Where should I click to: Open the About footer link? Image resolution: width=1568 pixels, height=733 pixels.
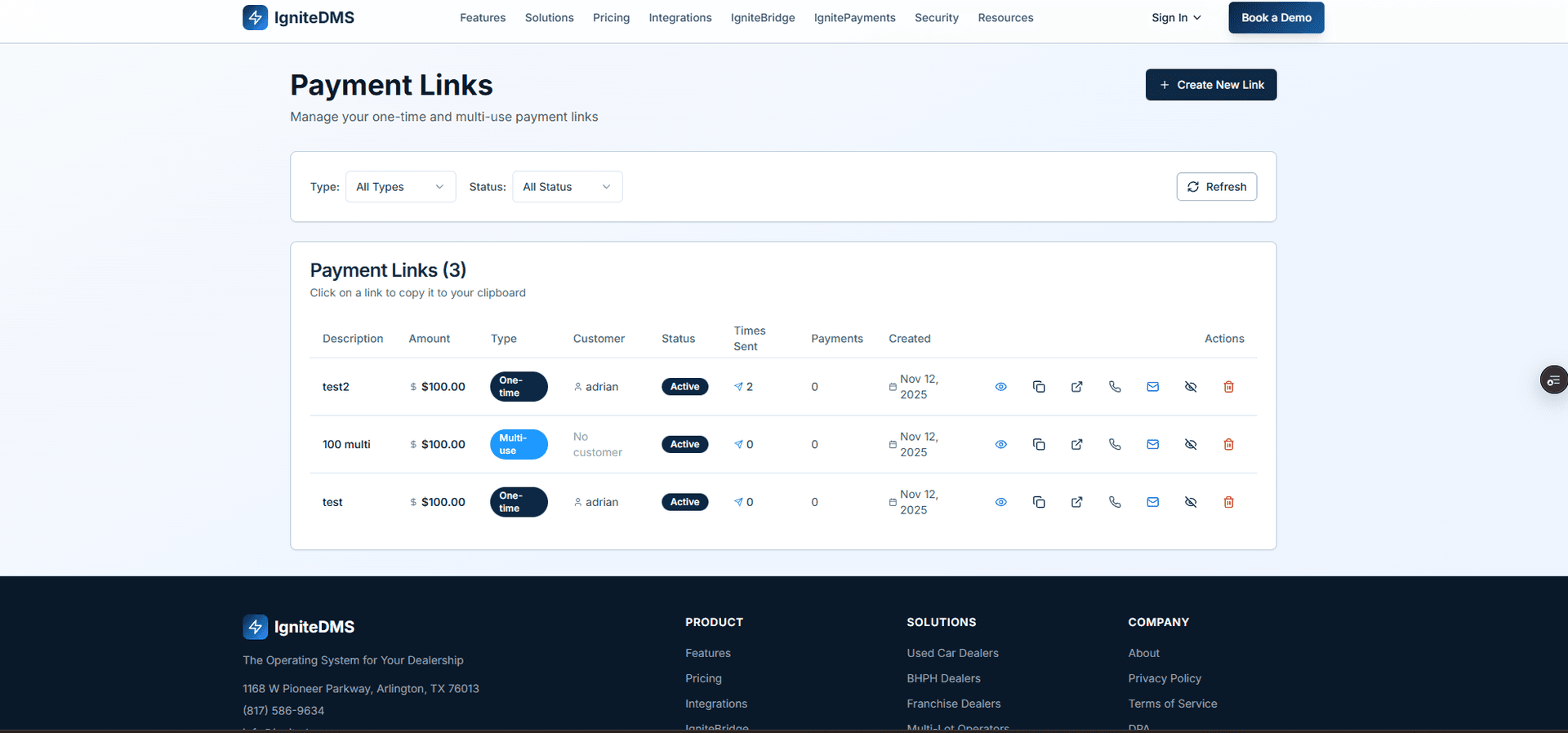click(1143, 653)
